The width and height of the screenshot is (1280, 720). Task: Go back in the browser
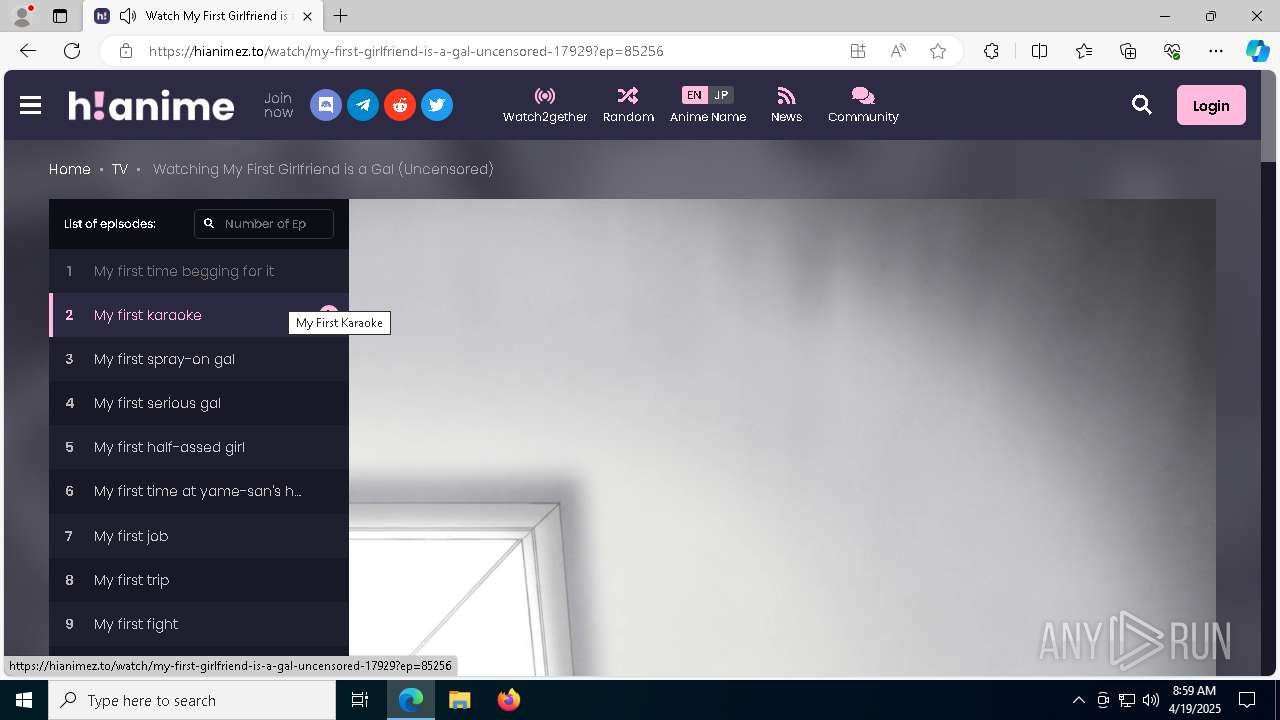coord(27,51)
